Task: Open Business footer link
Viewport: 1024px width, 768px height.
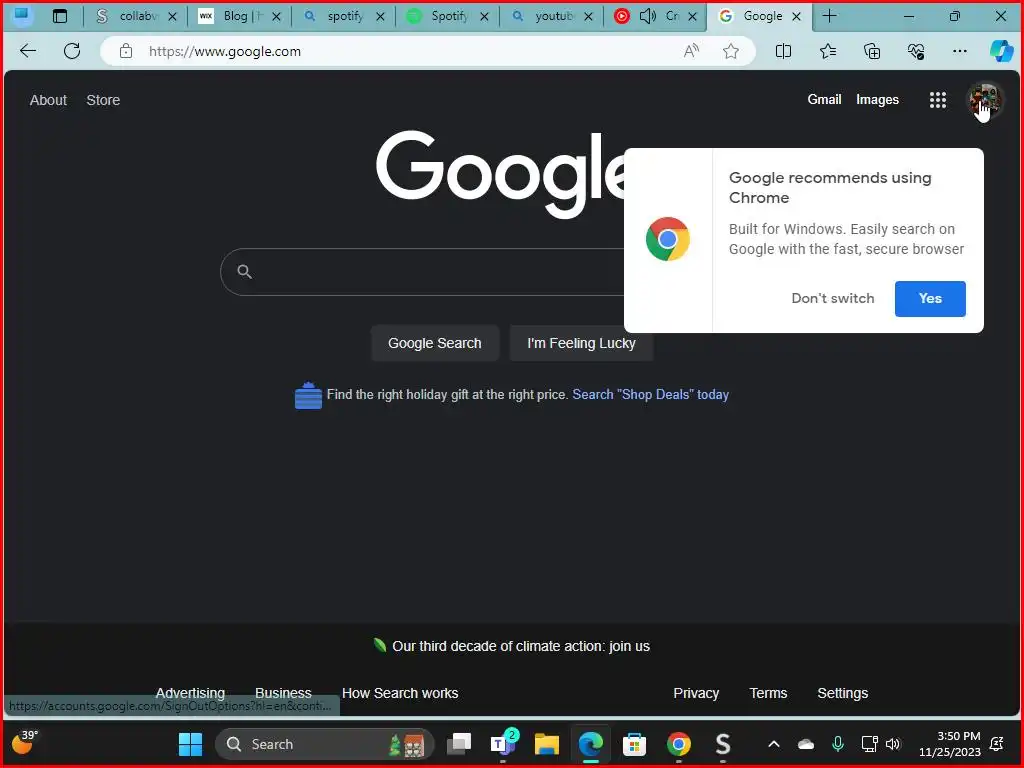Action: click(283, 693)
